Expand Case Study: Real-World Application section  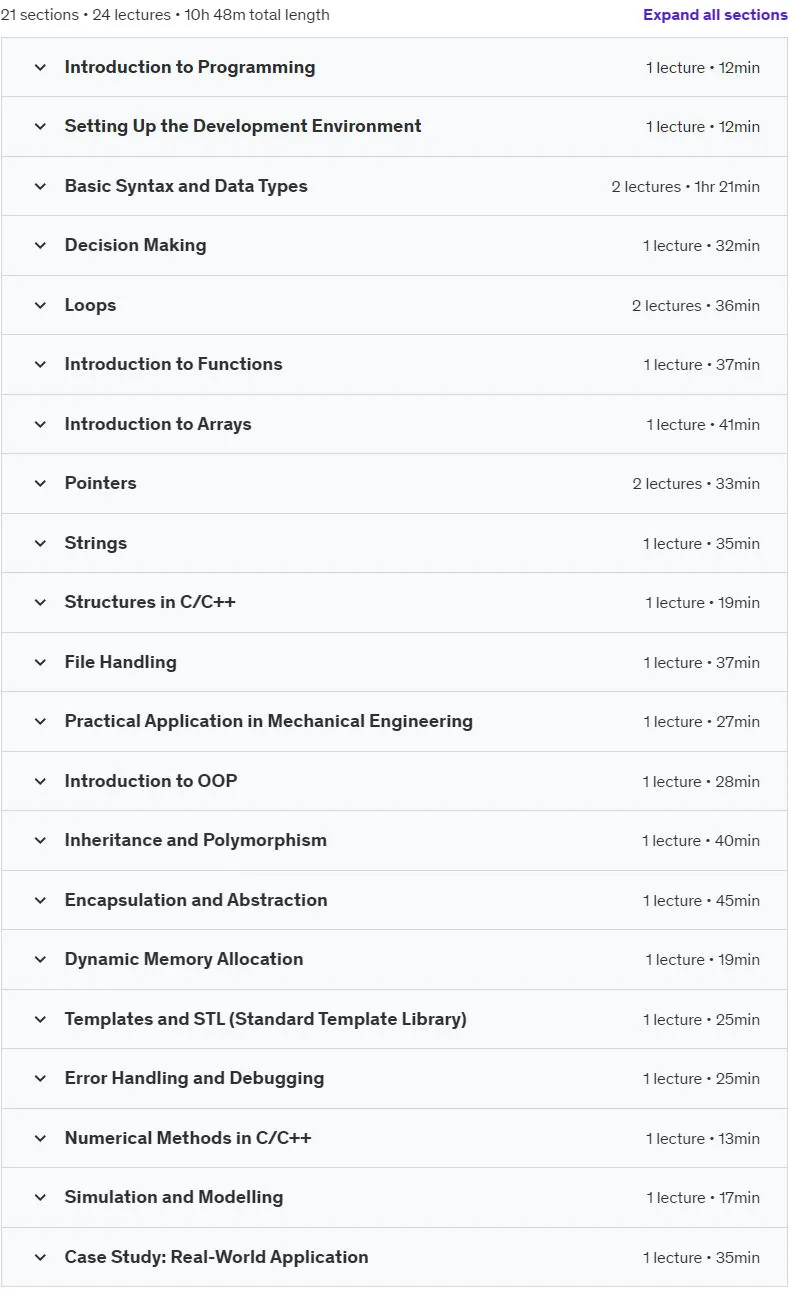[394, 1257]
